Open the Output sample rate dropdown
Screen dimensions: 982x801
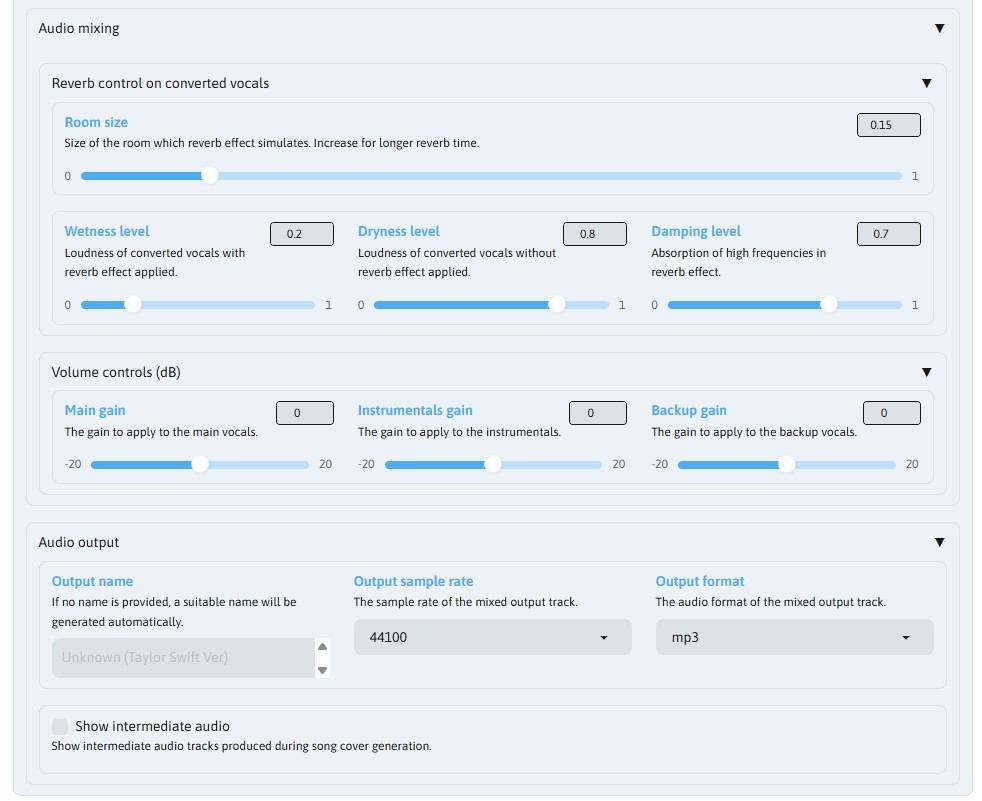[604, 637]
